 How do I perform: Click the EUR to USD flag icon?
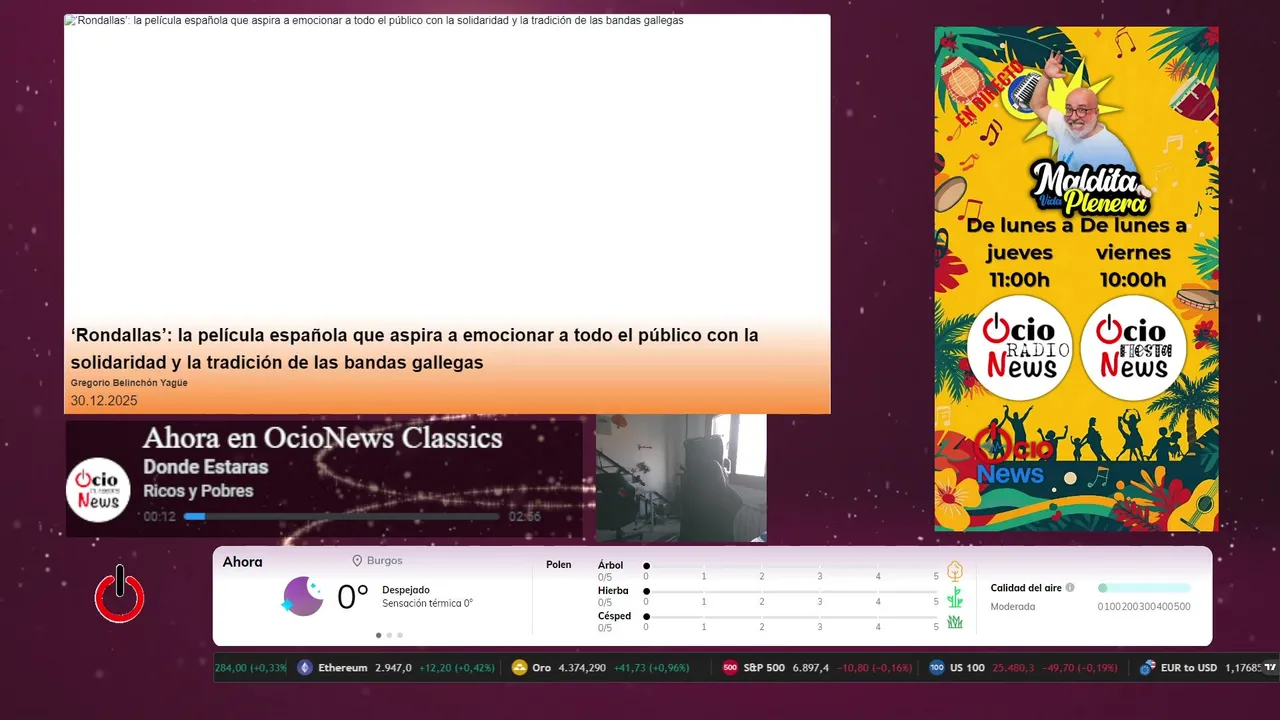click(1147, 668)
